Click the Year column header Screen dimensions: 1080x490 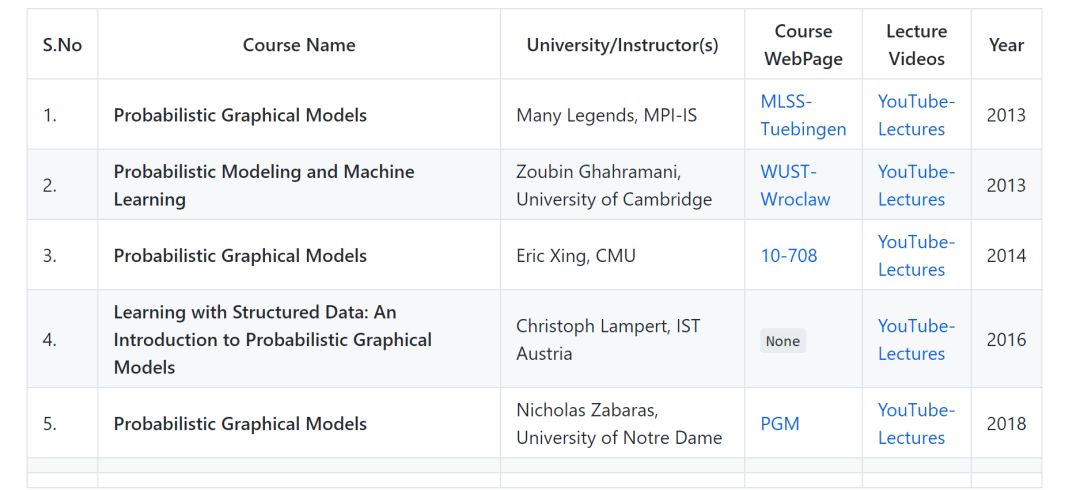point(1006,45)
